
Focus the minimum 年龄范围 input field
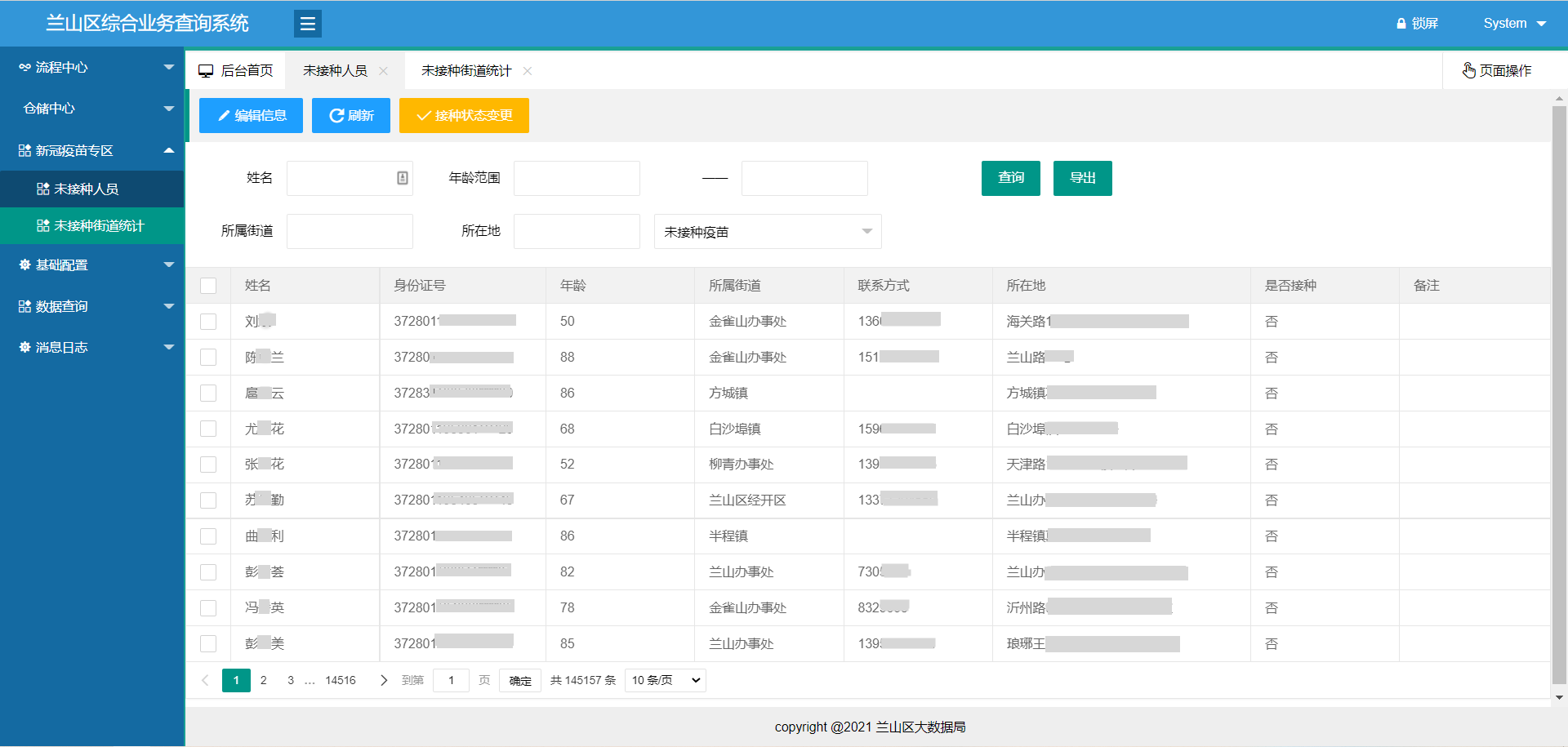tap(577, 178)
